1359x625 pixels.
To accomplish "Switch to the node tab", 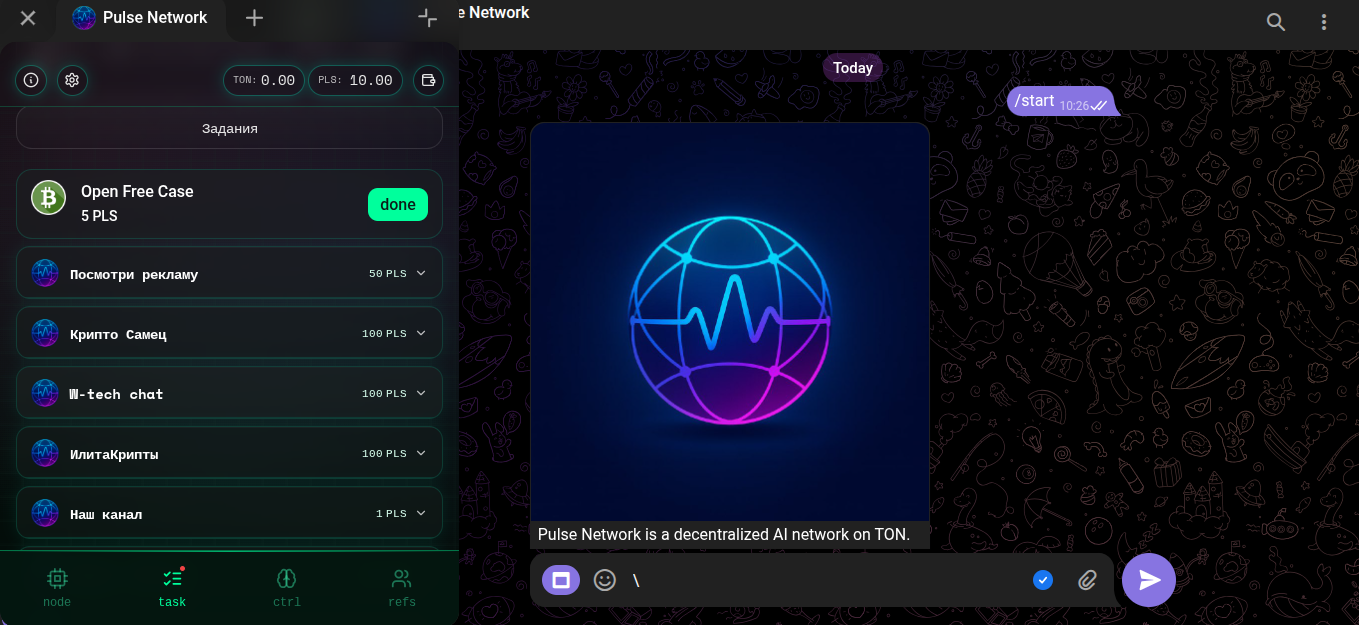I will 57,587.
